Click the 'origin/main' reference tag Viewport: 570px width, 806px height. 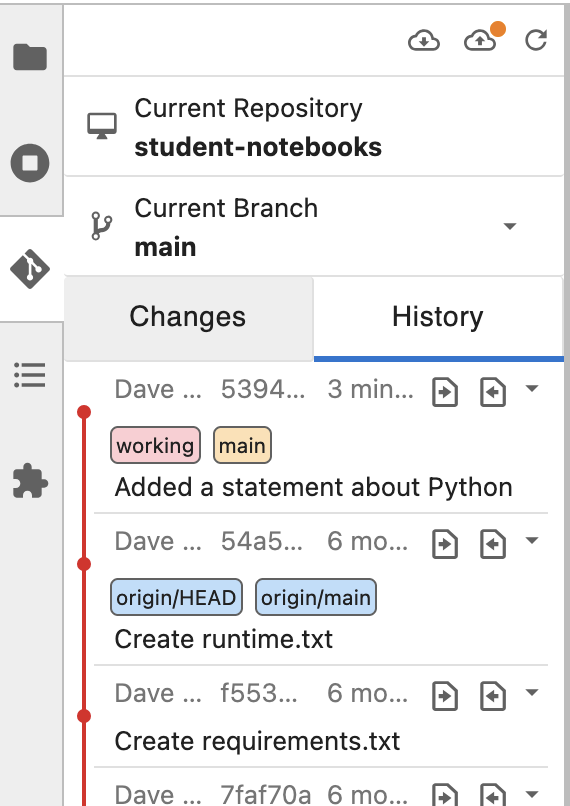(316, 597)
